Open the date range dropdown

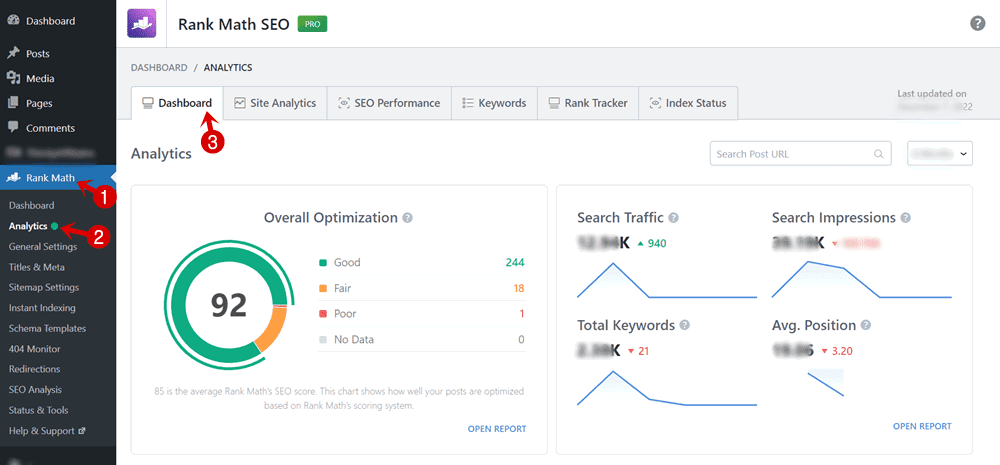tap(940, 154)
